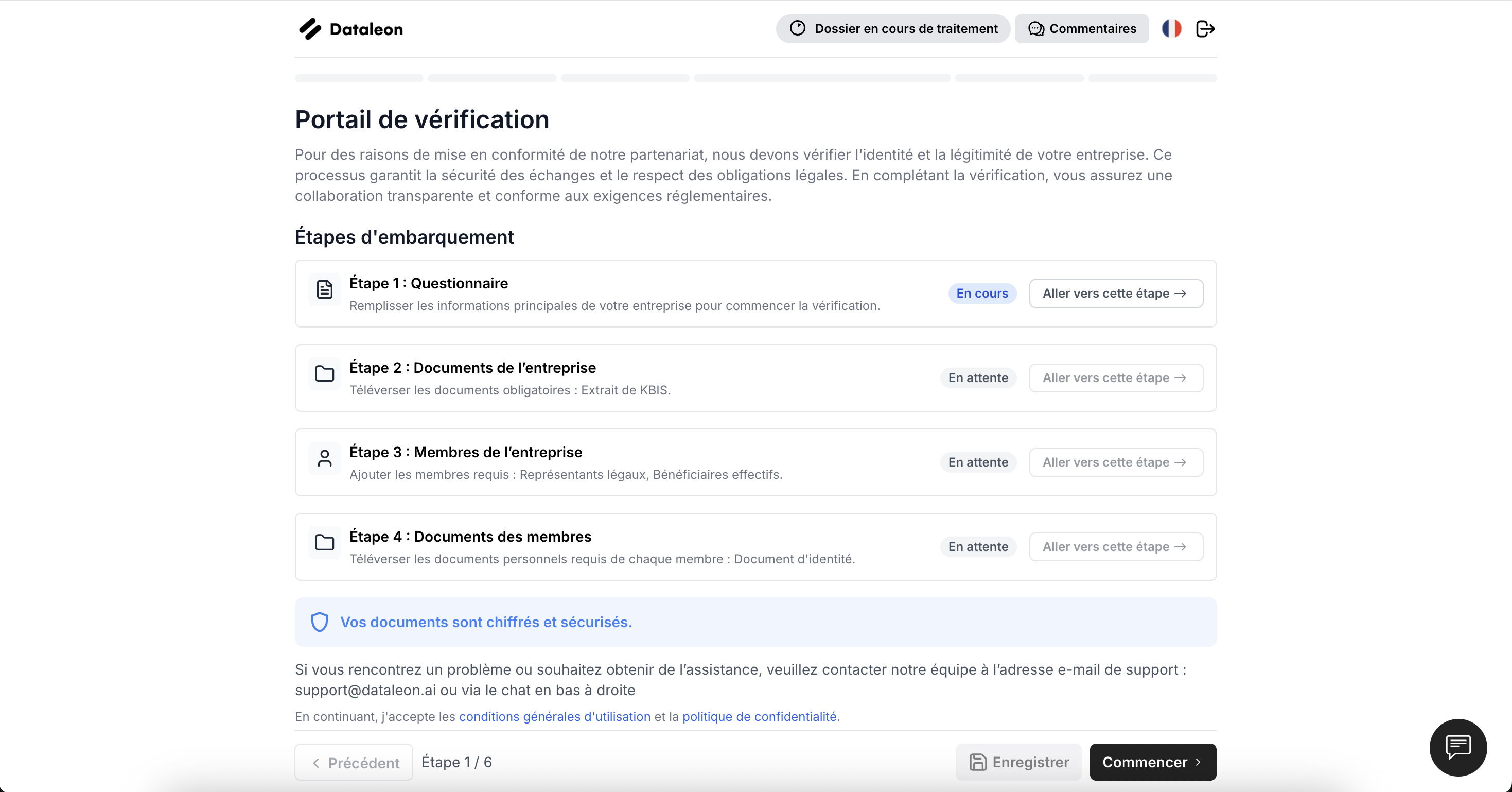This screenshot has height=792, width=1512.
Task: Click the En attente badge for Étape 2
Action: point(978,378)
